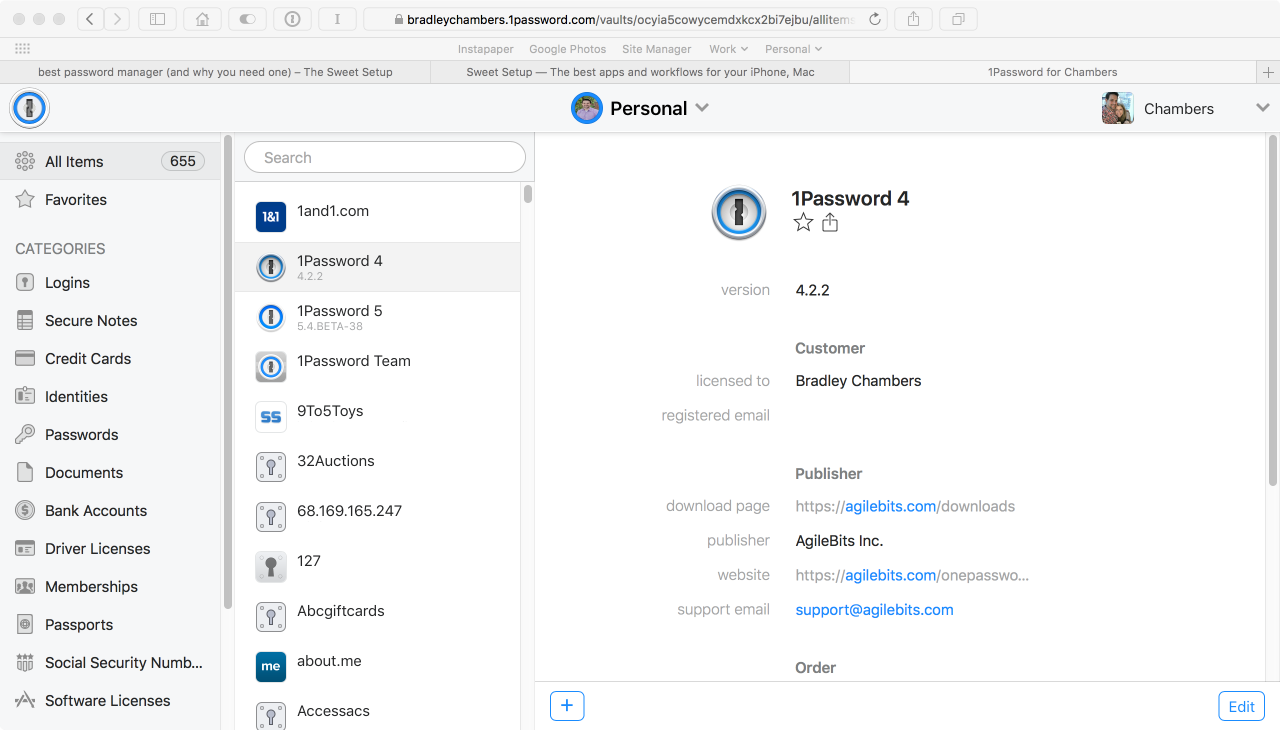Show Safari tab overview
Screen dimensions: 1280x730
[x=958, y=19]
